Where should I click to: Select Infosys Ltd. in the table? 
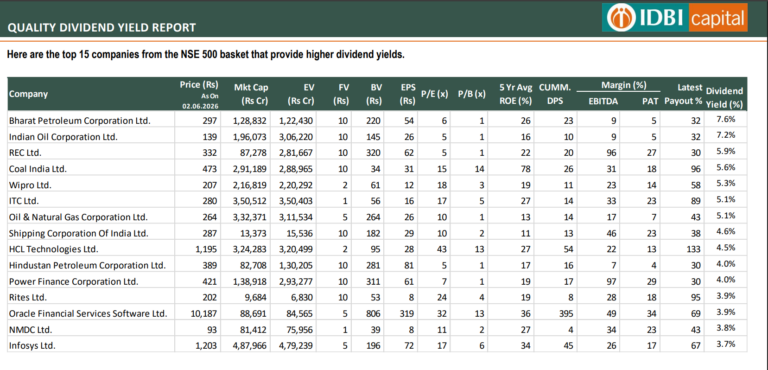click(x=32, y=345)
